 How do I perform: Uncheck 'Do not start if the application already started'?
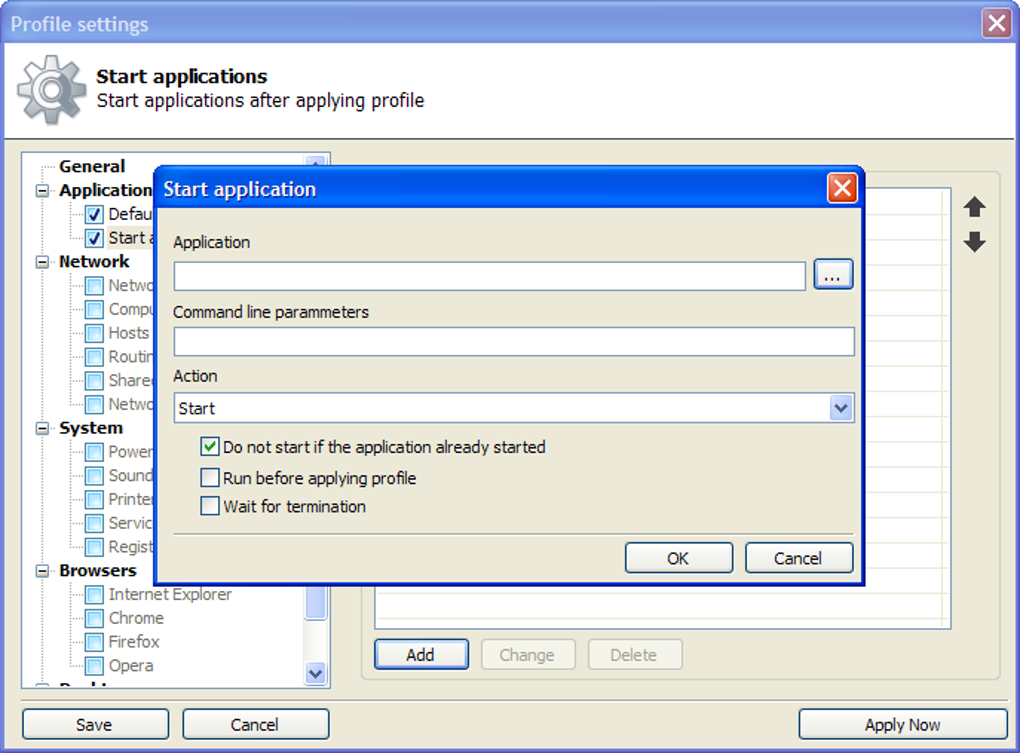point(210,447)
